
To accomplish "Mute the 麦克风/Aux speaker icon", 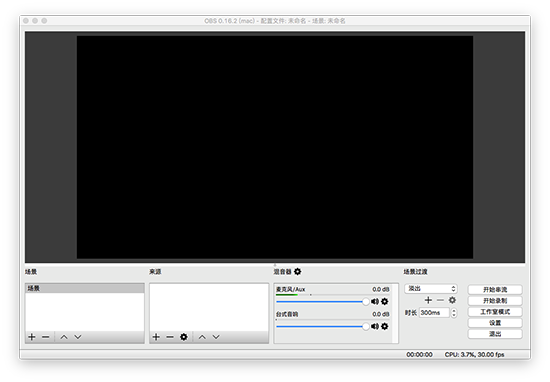I will coord(375,301).
